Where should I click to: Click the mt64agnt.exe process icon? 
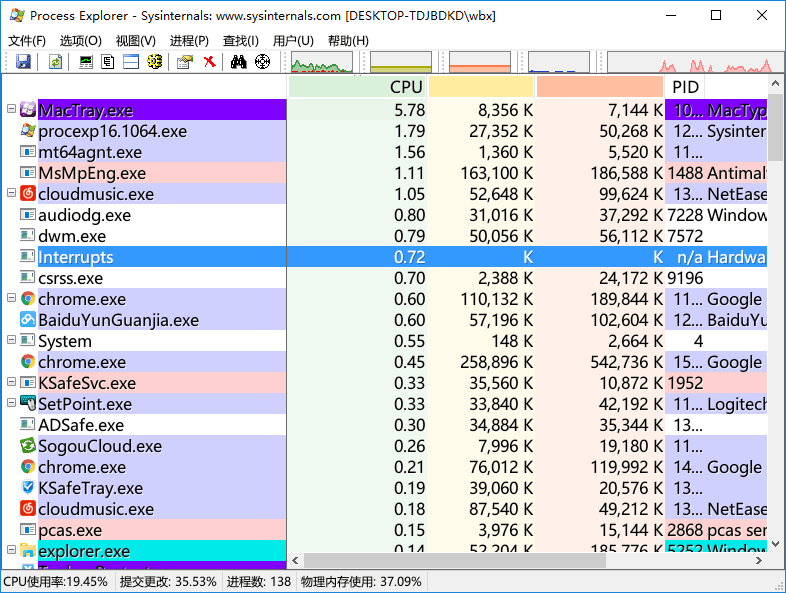28,152
